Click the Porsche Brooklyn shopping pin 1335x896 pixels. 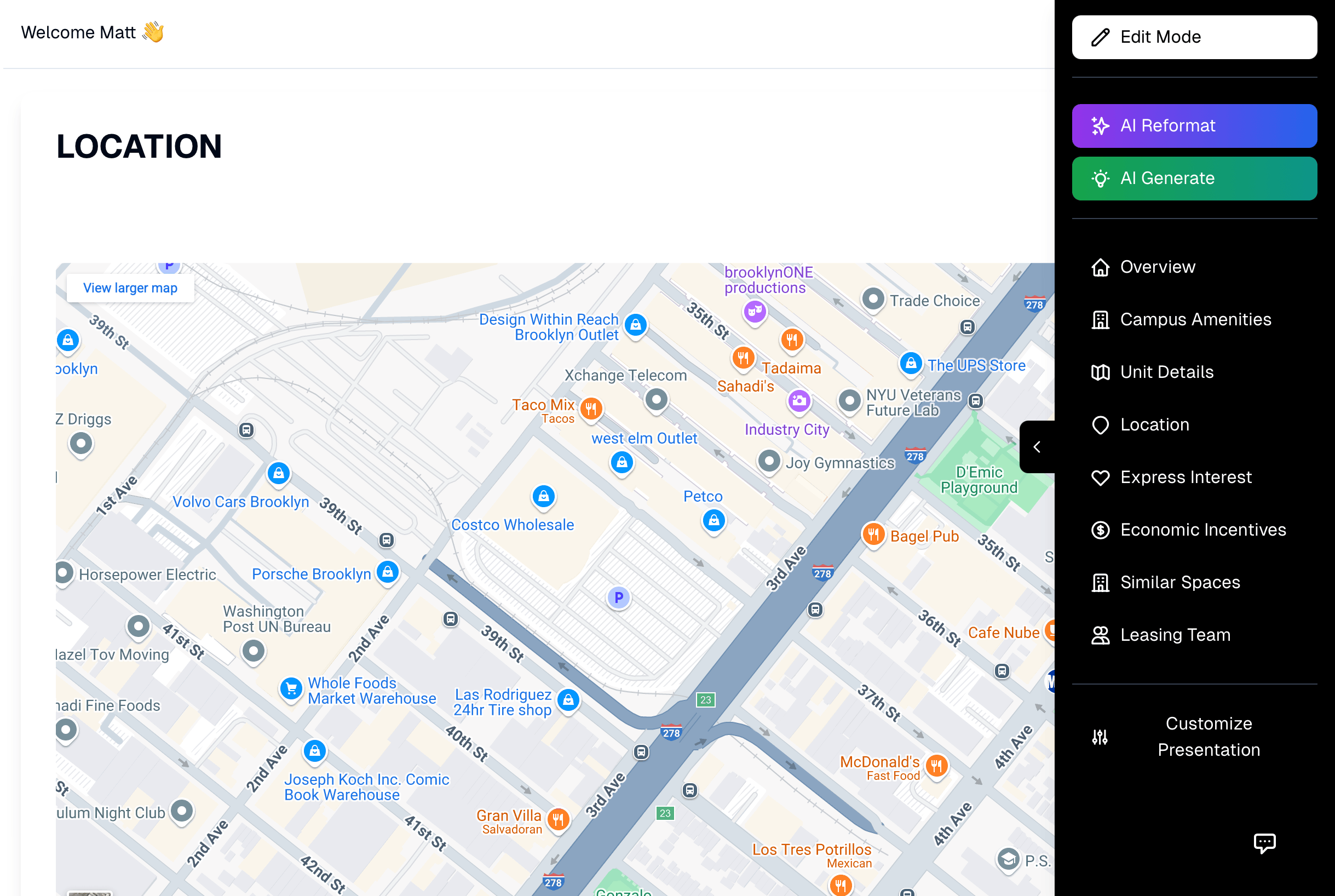tap(388, 572)
